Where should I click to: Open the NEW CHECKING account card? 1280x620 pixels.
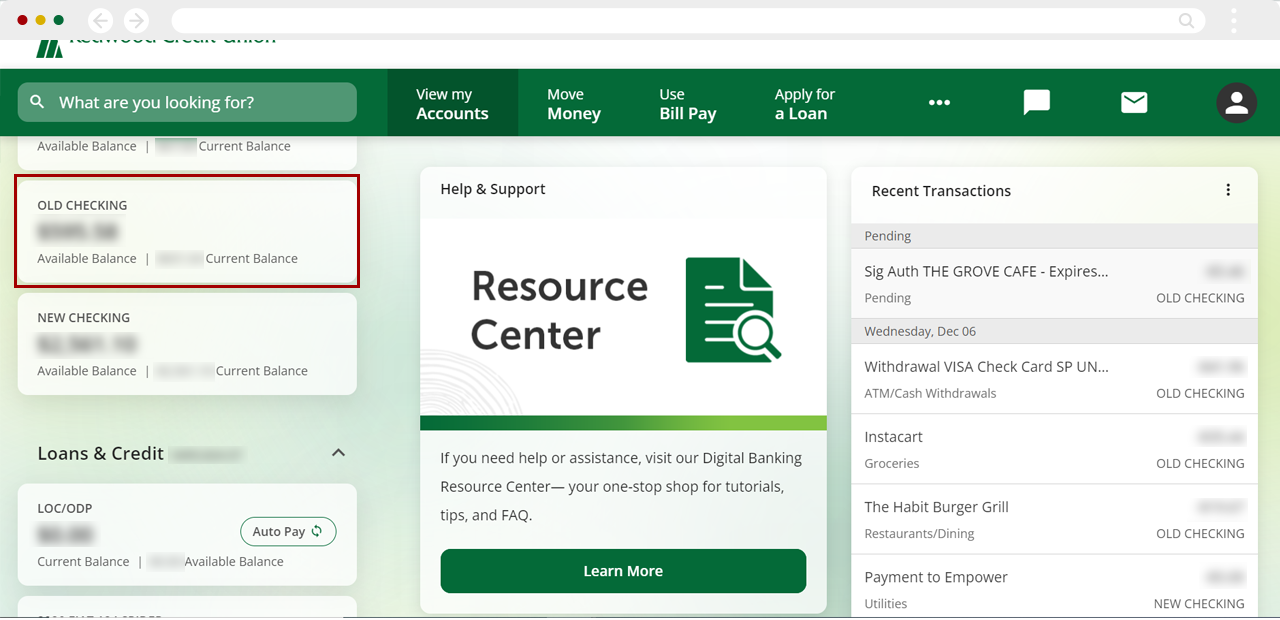[x=187, y=344]
